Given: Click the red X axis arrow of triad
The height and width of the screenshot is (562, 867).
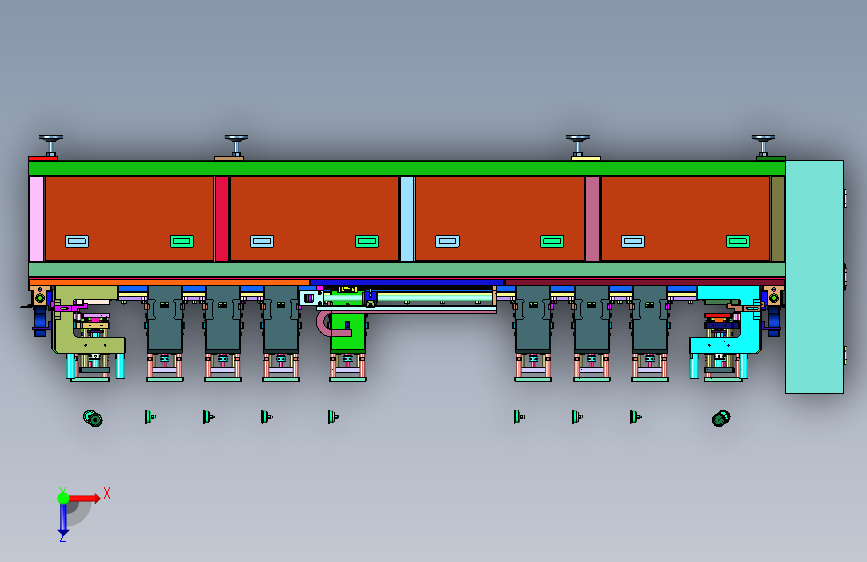Looking at the screenshot, I should click(x=84, y=498).
